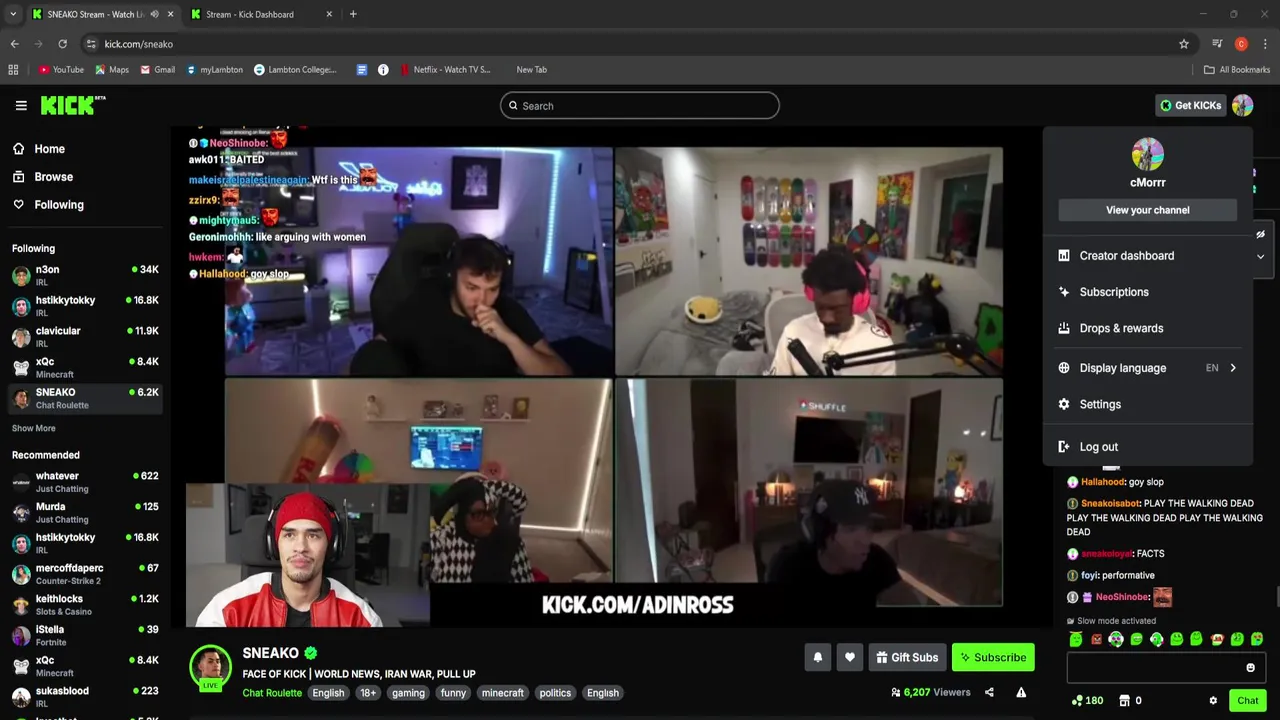Open the hamburger sidebar menu
Viewport: 1280px width, 720px height.
[21, 105]
